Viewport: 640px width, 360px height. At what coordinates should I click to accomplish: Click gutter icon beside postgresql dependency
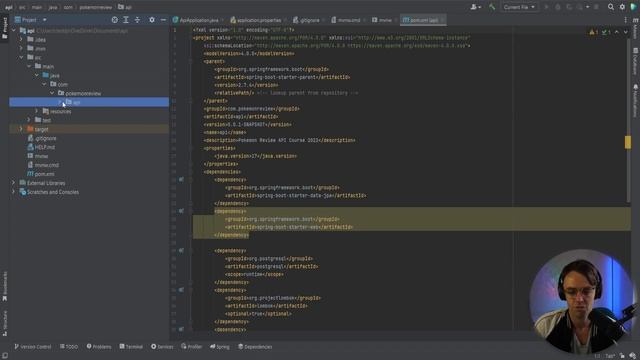(x=181, y=251)
